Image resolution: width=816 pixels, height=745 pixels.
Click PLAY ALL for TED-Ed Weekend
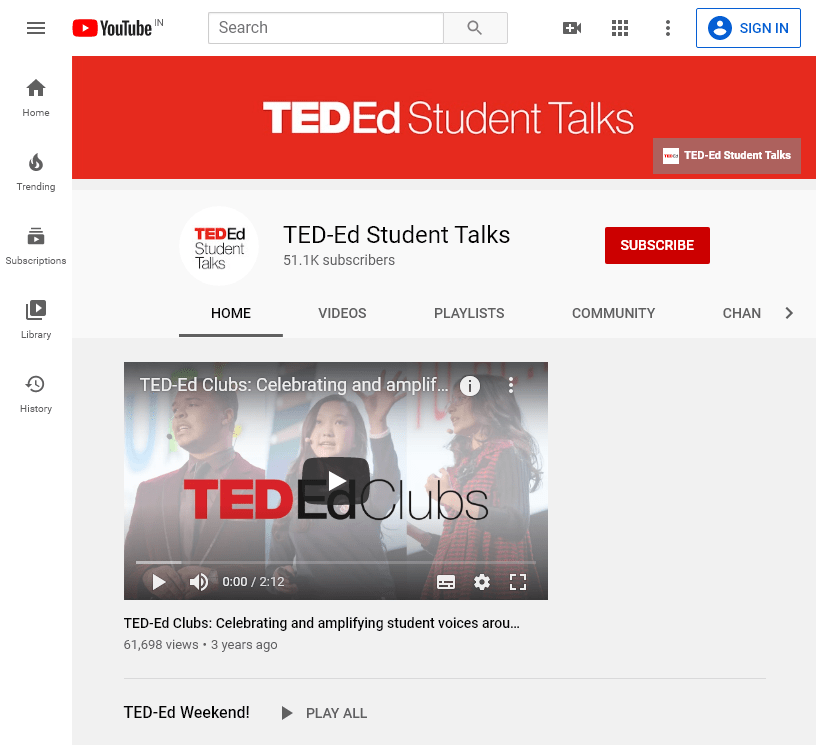tap(324, 713)
